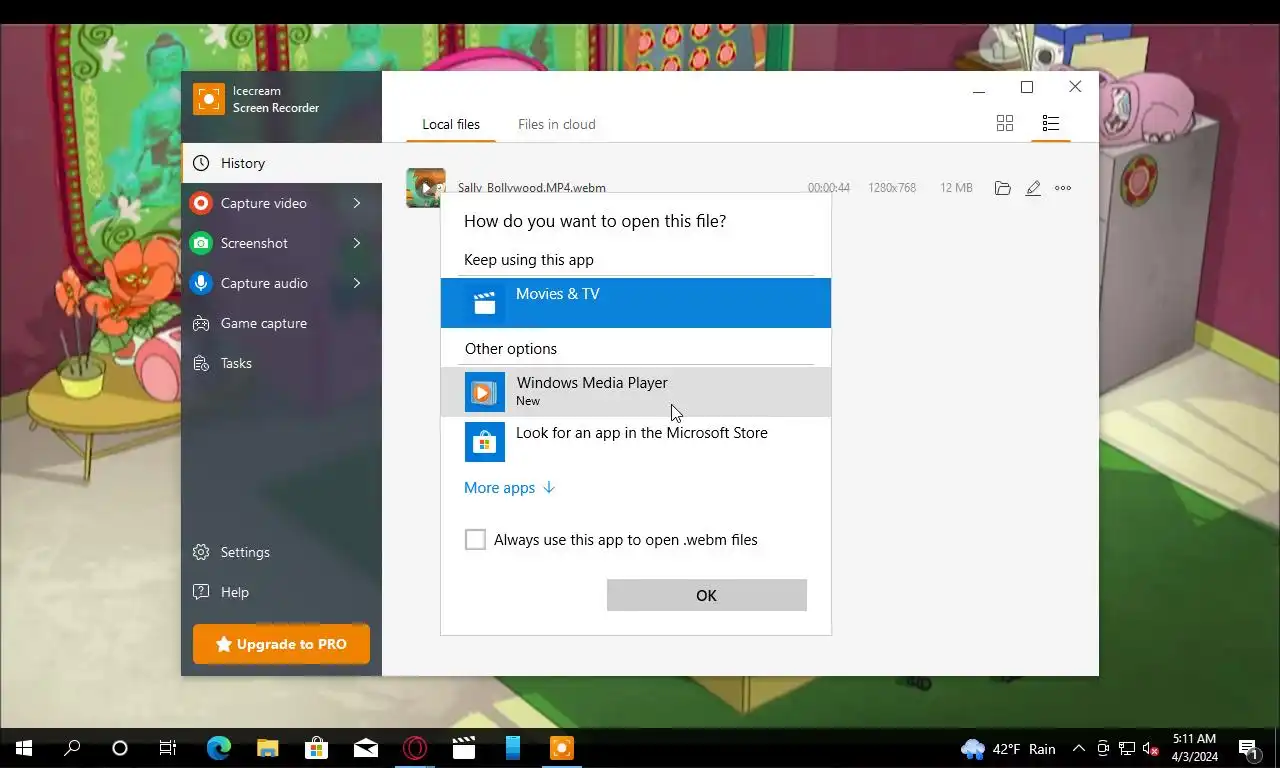Expand the Capture video submenu arrow
Screen dimensions: 1280x768
pyautogui.click(x=357, y=203)
